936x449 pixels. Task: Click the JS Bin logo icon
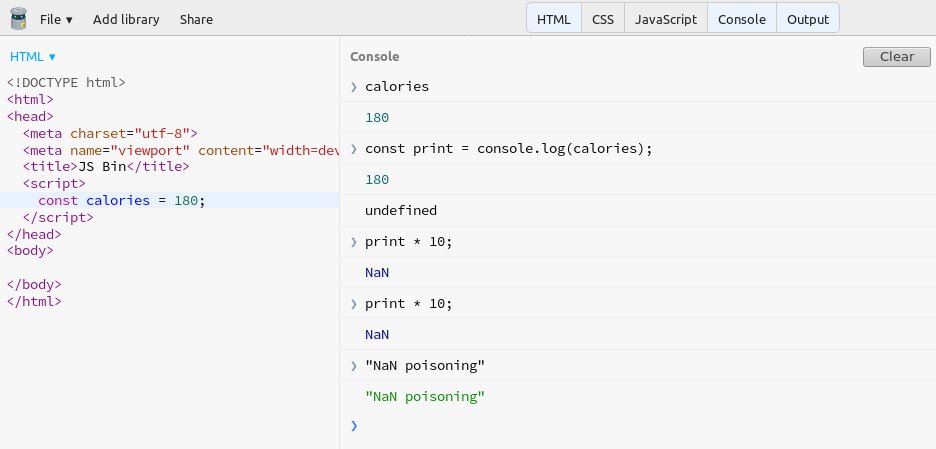coord(19,19)
